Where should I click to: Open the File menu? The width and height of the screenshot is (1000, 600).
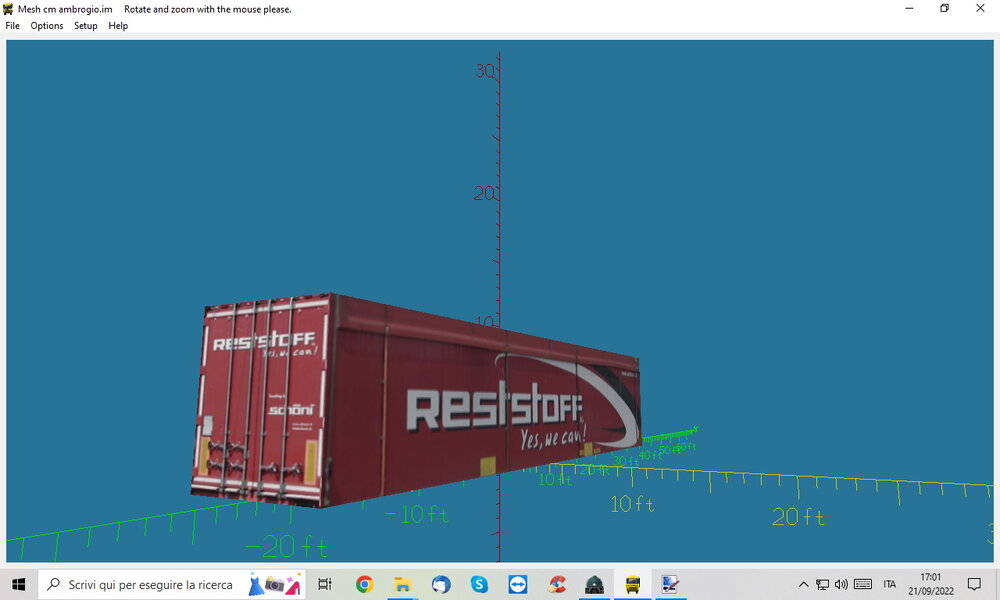click(13, 26)
